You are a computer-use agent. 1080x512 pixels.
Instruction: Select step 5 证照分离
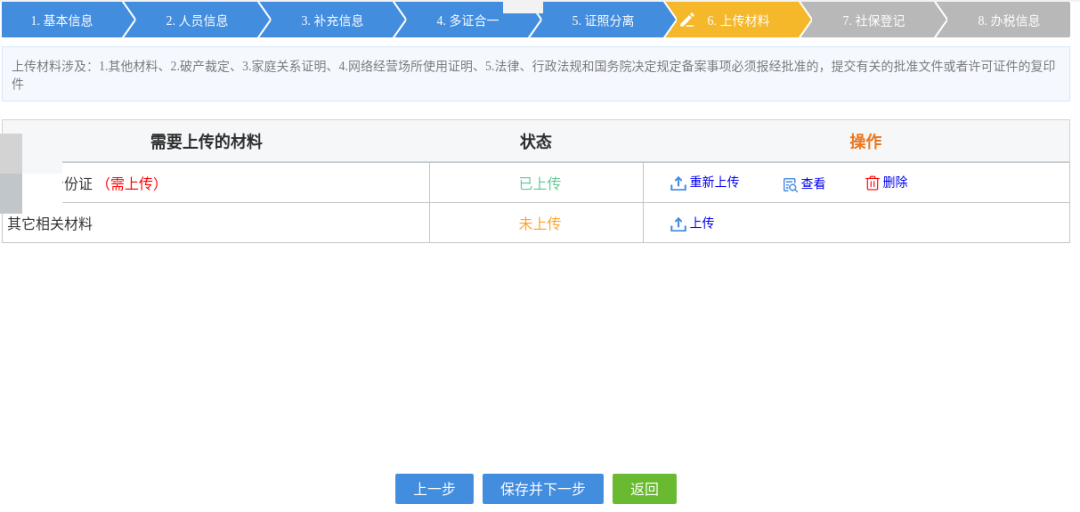click(602, 21)
